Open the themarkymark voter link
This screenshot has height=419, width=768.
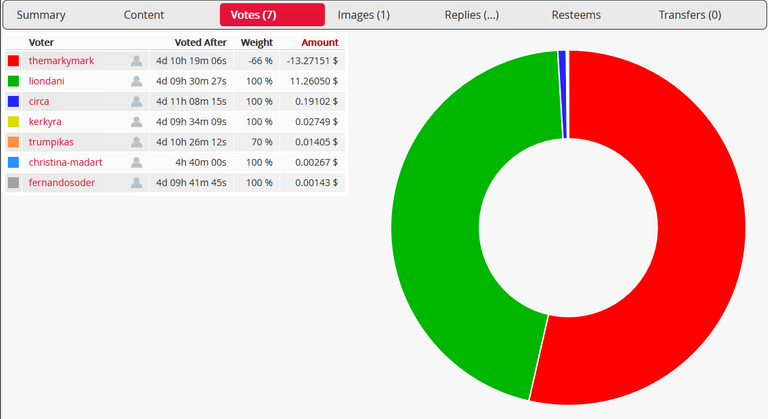click(x=61, y=61)
